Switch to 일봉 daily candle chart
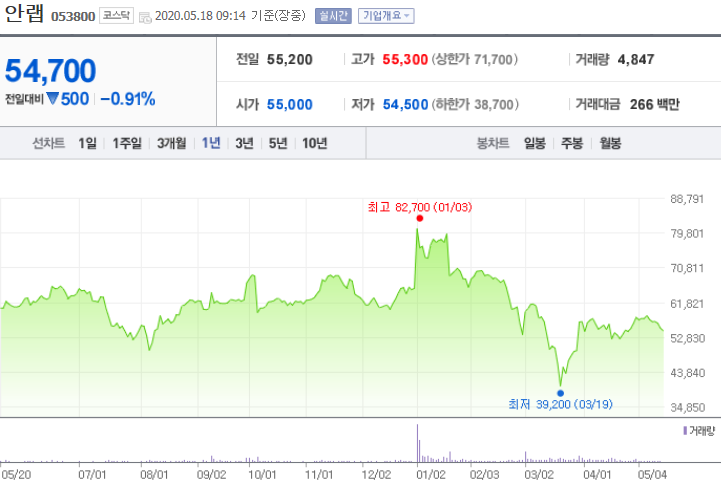Image resolution: width=721 pixels, height=494 pixels. tap(535, 144)
